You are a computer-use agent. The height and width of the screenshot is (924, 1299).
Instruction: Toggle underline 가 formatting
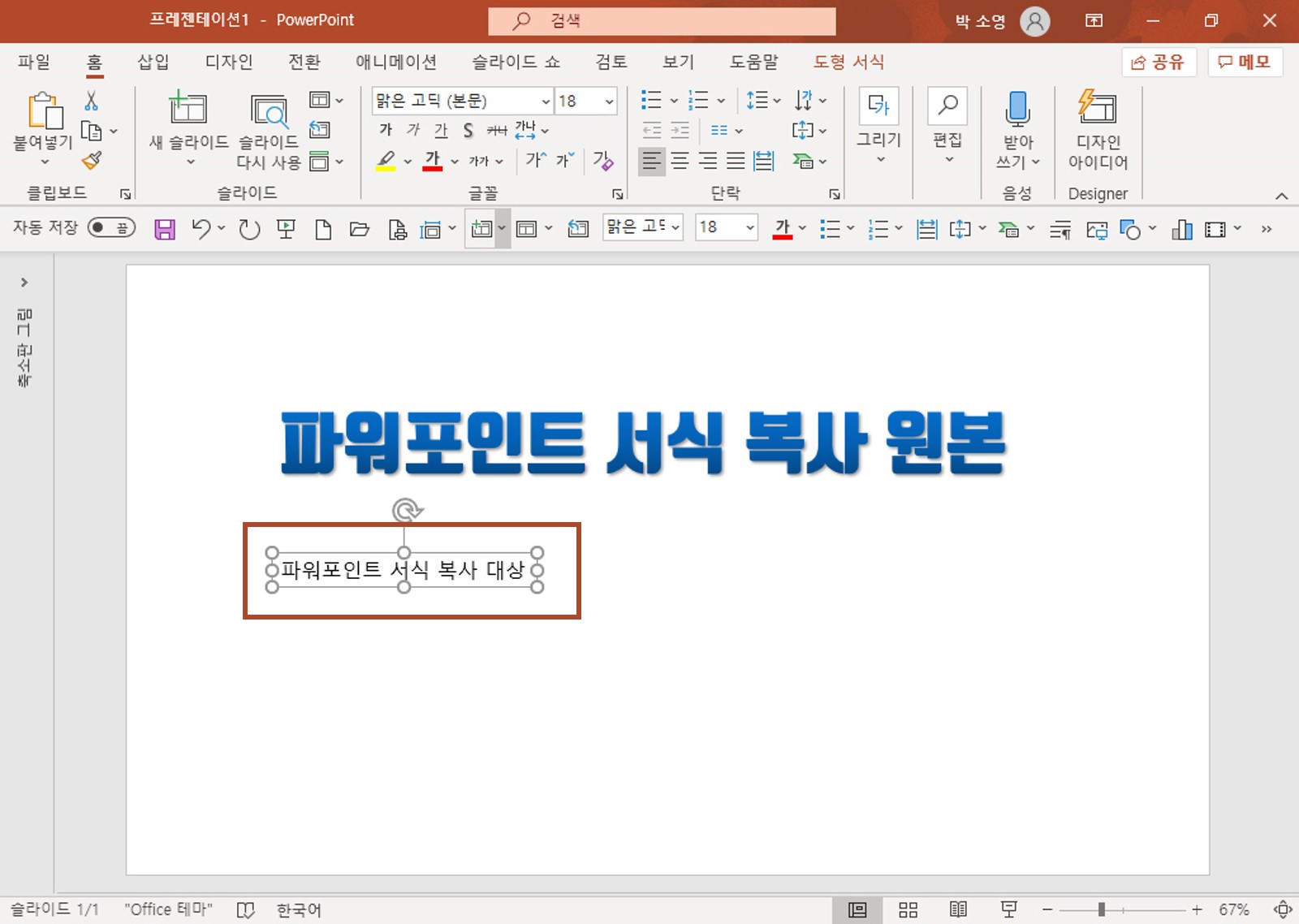(441, 130)
